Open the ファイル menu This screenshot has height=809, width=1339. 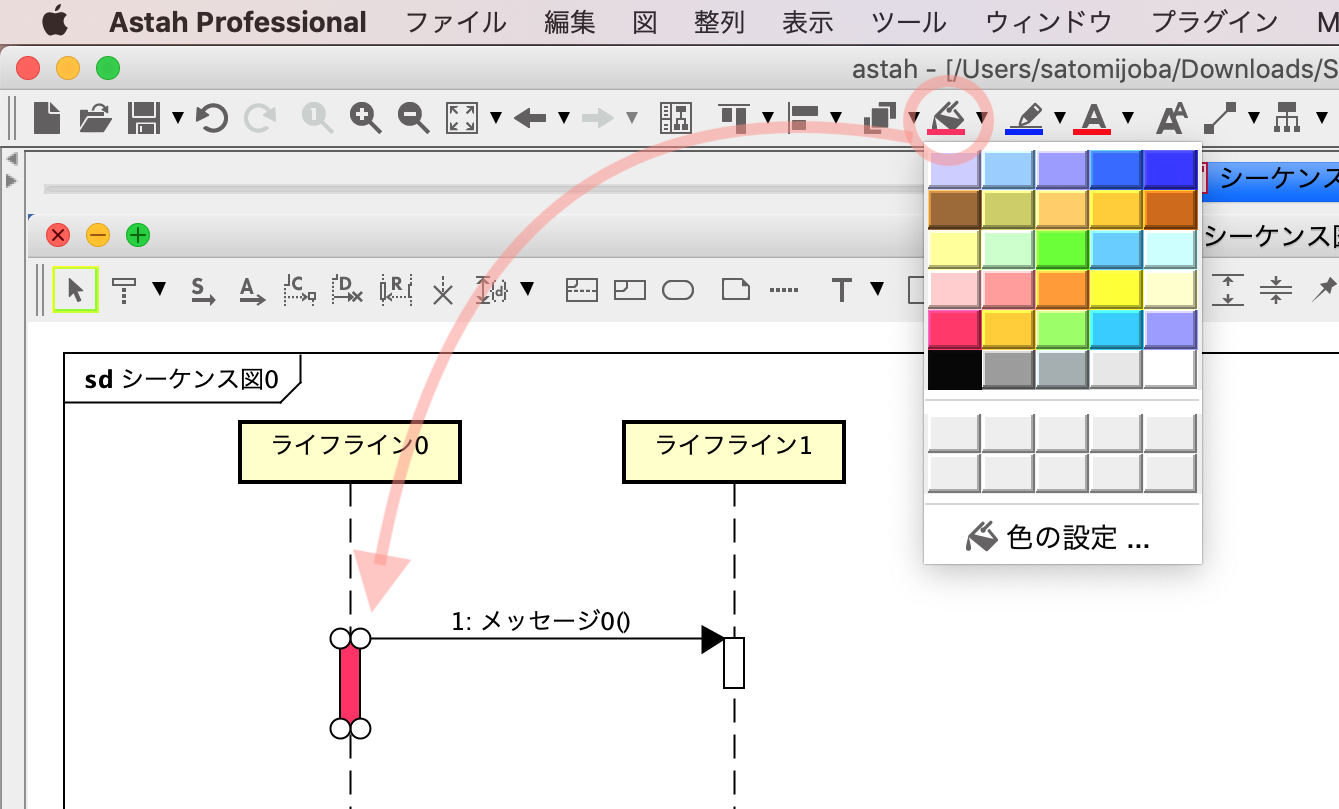tap(455, 22)
